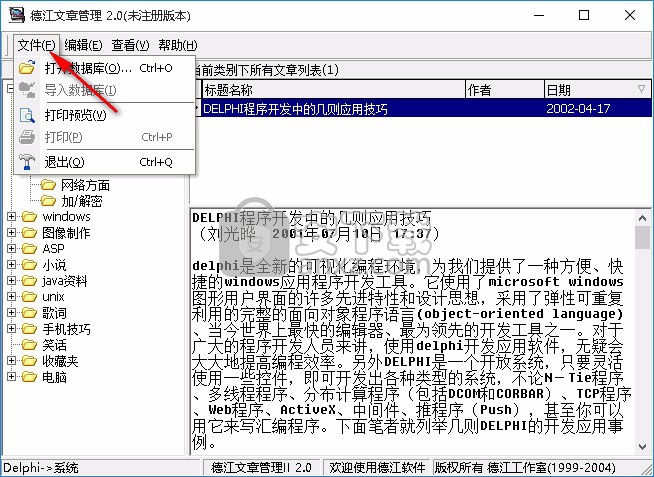Expand the windows tree node
The height and width of the screenshot is (477, 654).
(11, 217)
